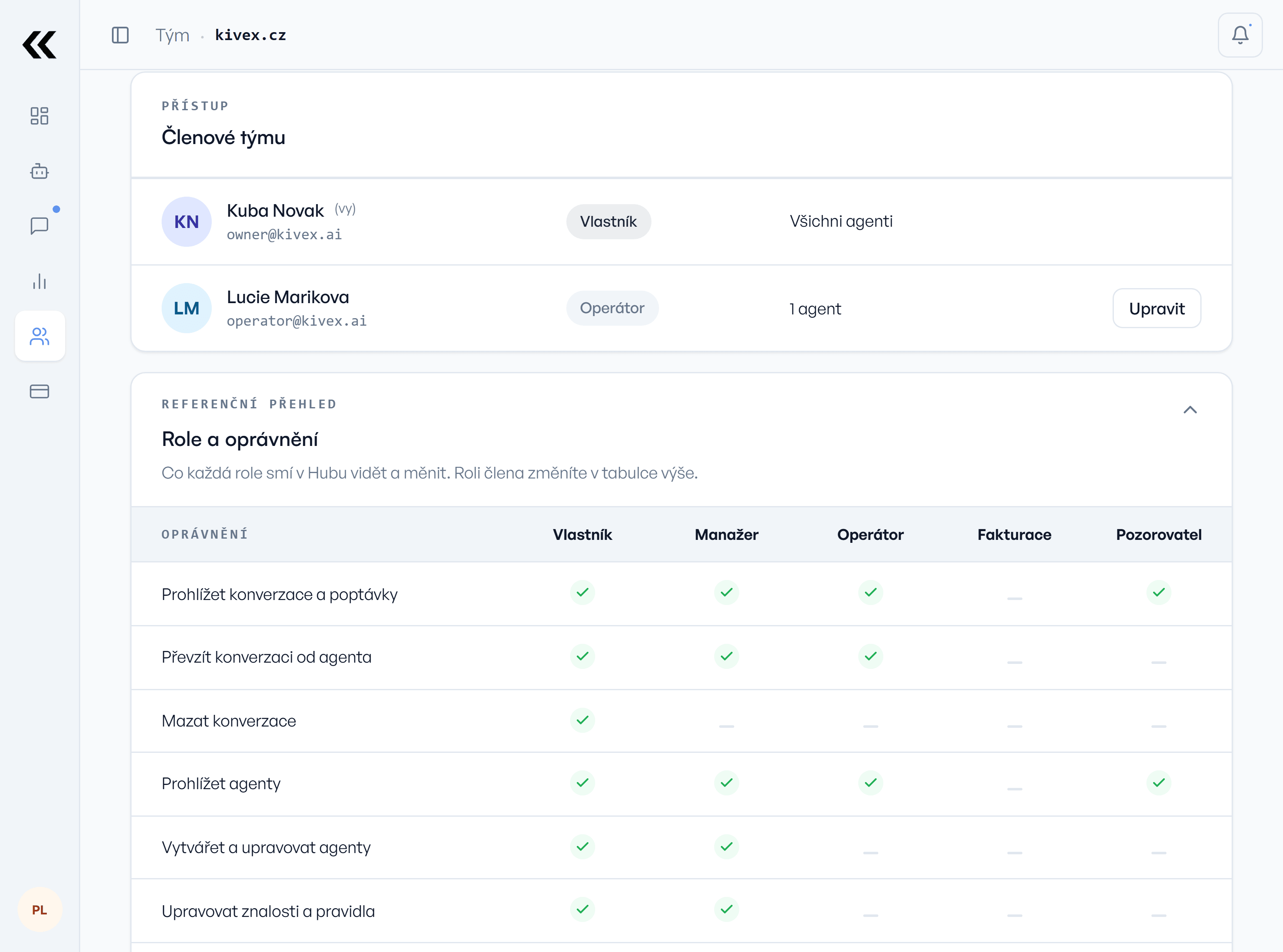Click the Vlastník column header in table
1283x952 pixels.
tap(582, 535)
